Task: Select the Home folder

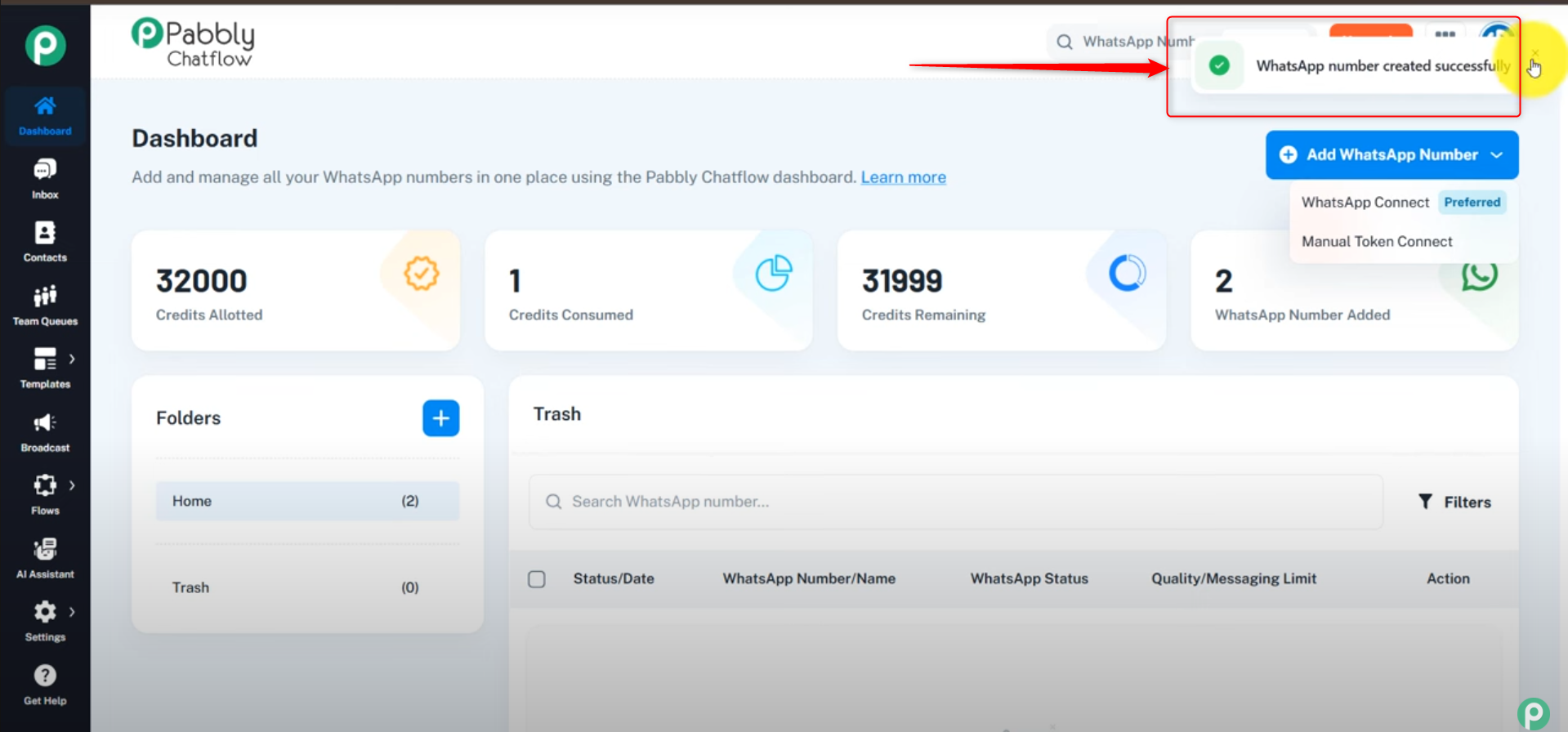Action: click(x=307, y=501)
